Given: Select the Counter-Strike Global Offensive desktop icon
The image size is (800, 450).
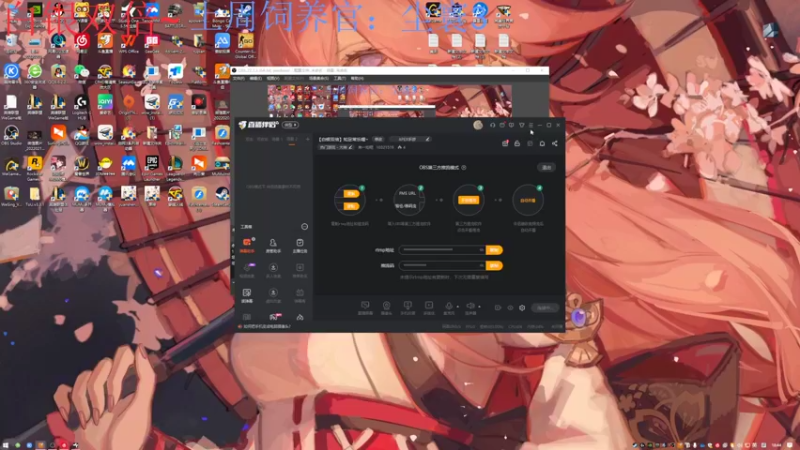Looking at the screenshot, I should [245, 44].
